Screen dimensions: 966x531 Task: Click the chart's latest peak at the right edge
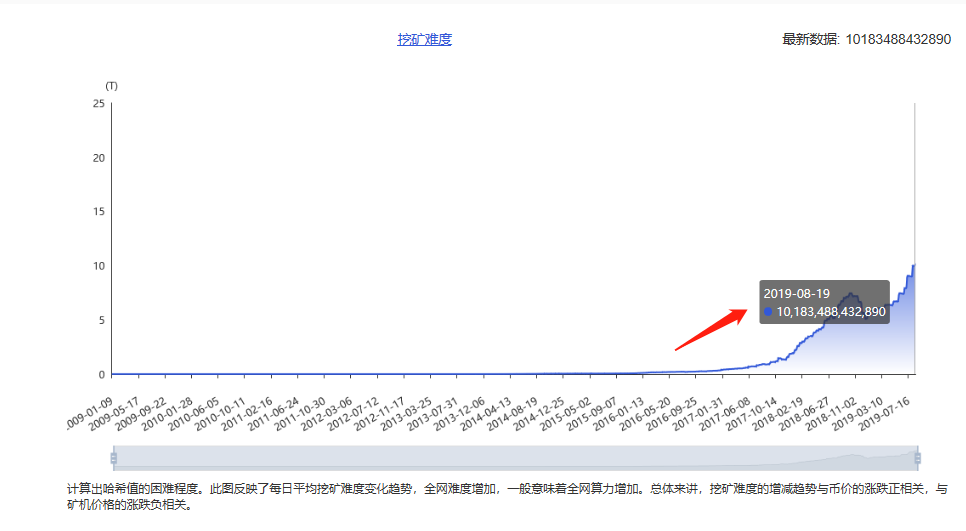[913, 267]
